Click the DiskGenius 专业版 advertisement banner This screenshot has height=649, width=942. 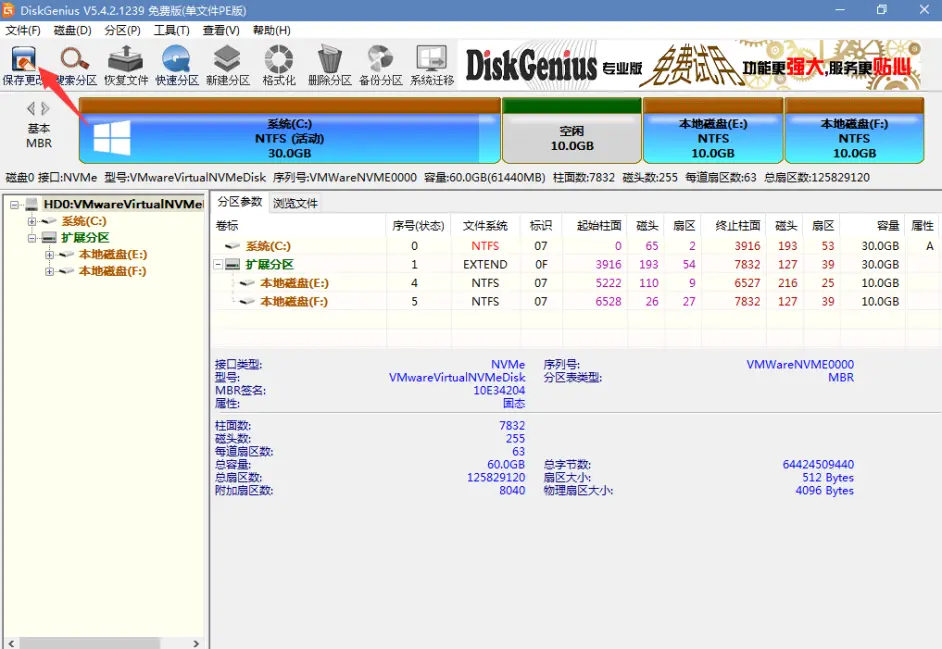692,65
